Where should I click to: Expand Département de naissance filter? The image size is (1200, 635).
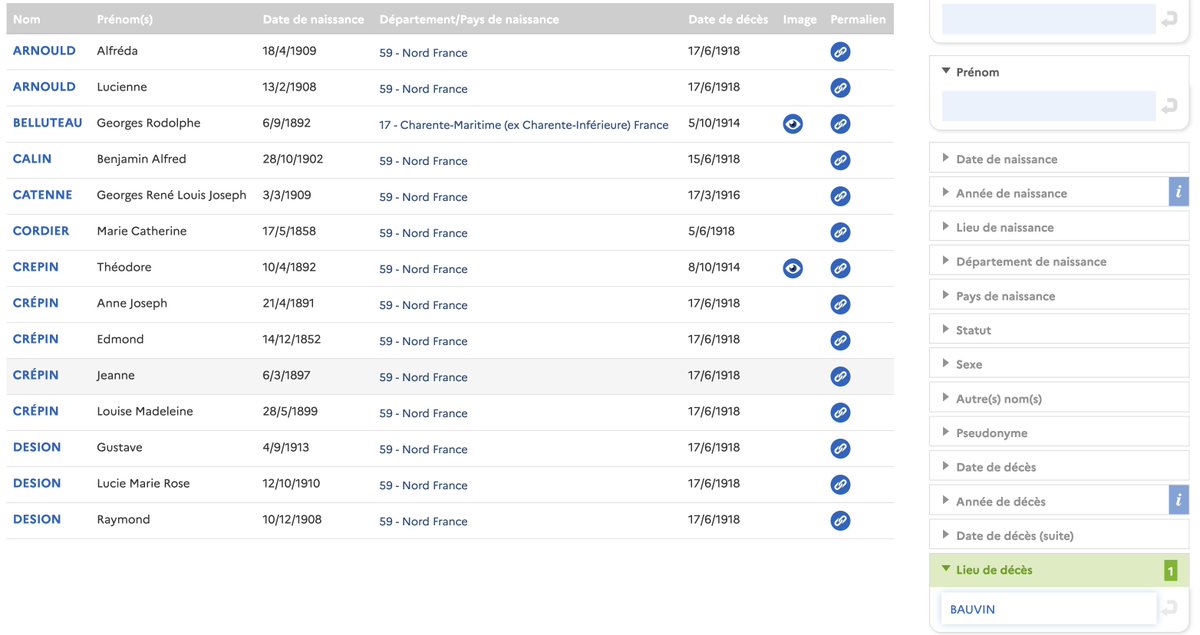1059,261
